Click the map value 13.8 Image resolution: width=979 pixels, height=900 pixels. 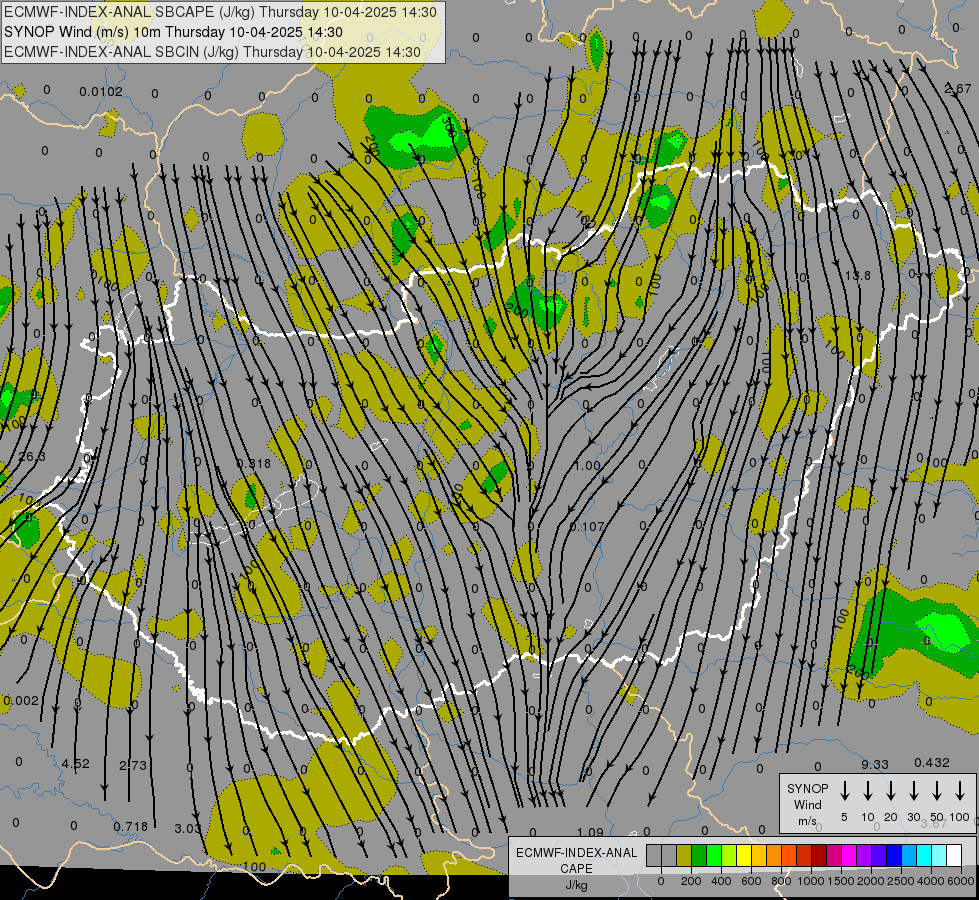(857, 275)
